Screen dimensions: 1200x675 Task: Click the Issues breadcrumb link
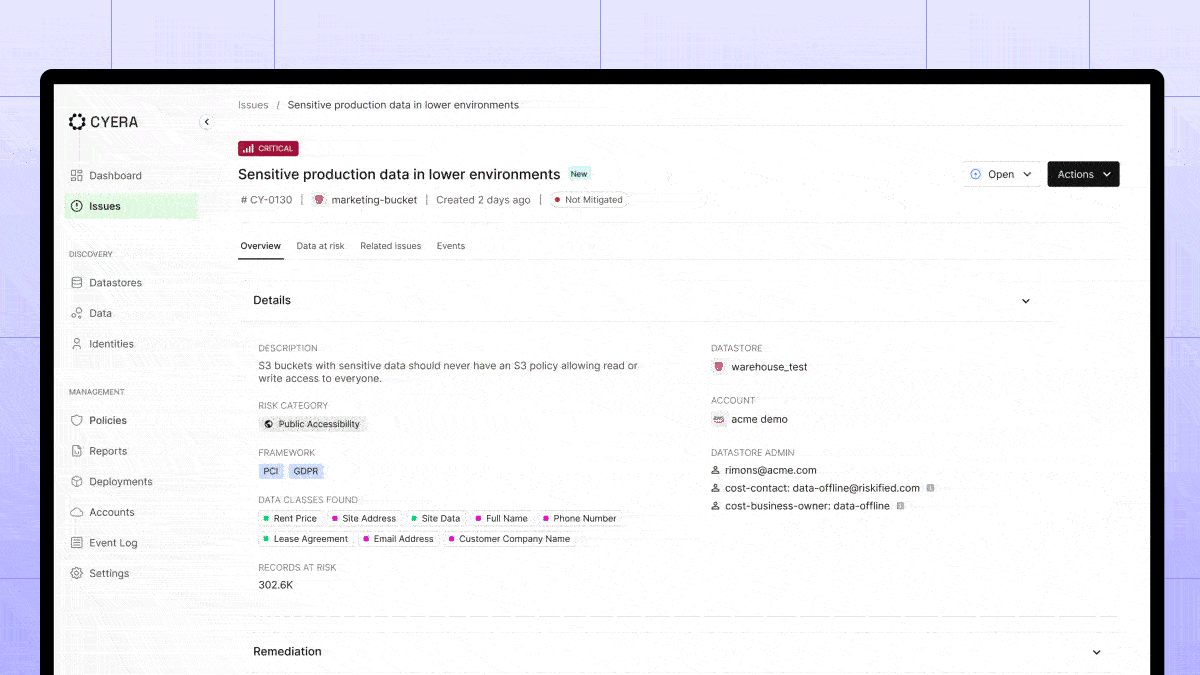coord(253,104)
